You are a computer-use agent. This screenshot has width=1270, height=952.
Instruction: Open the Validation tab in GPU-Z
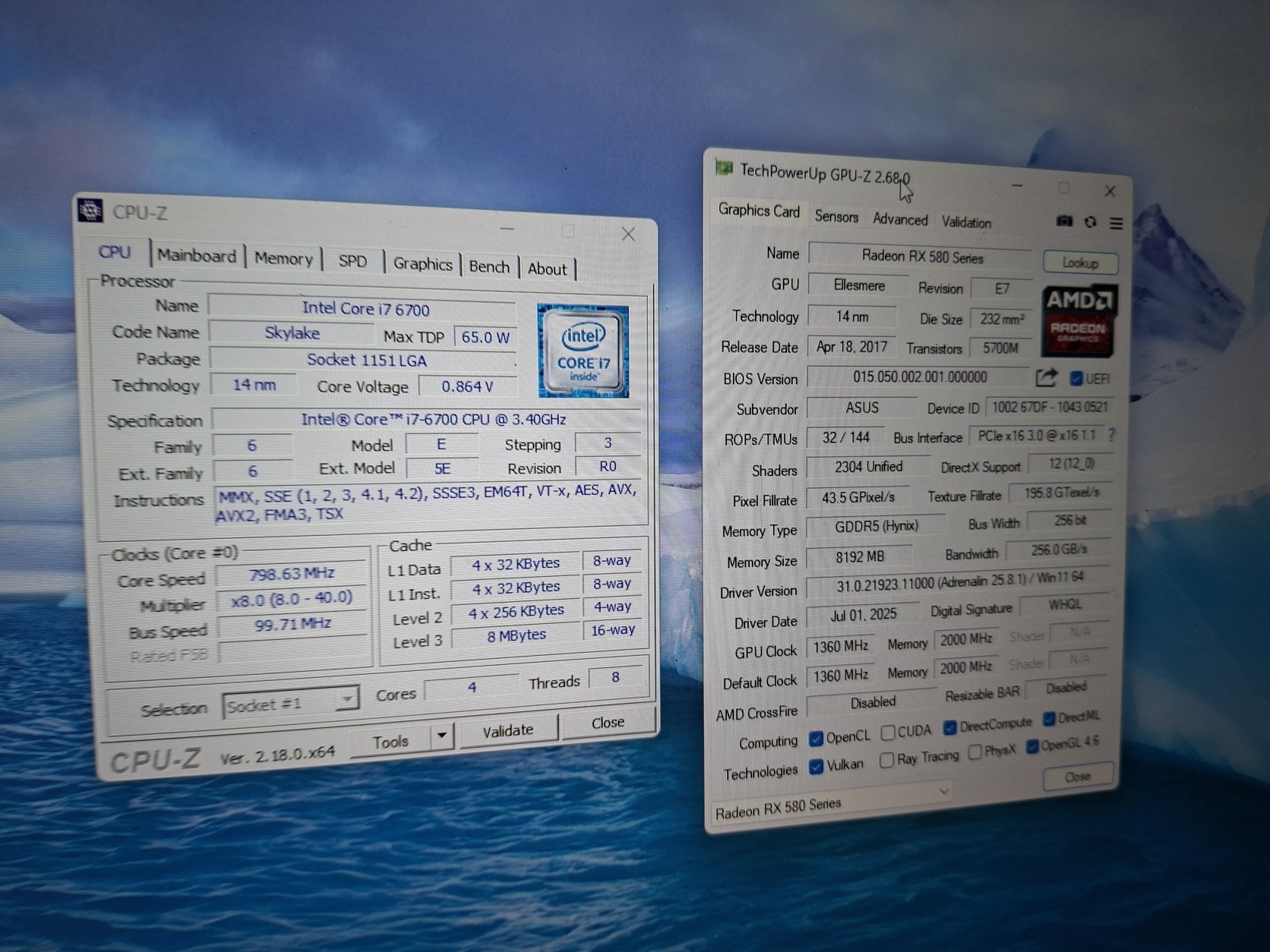(966, 222)
